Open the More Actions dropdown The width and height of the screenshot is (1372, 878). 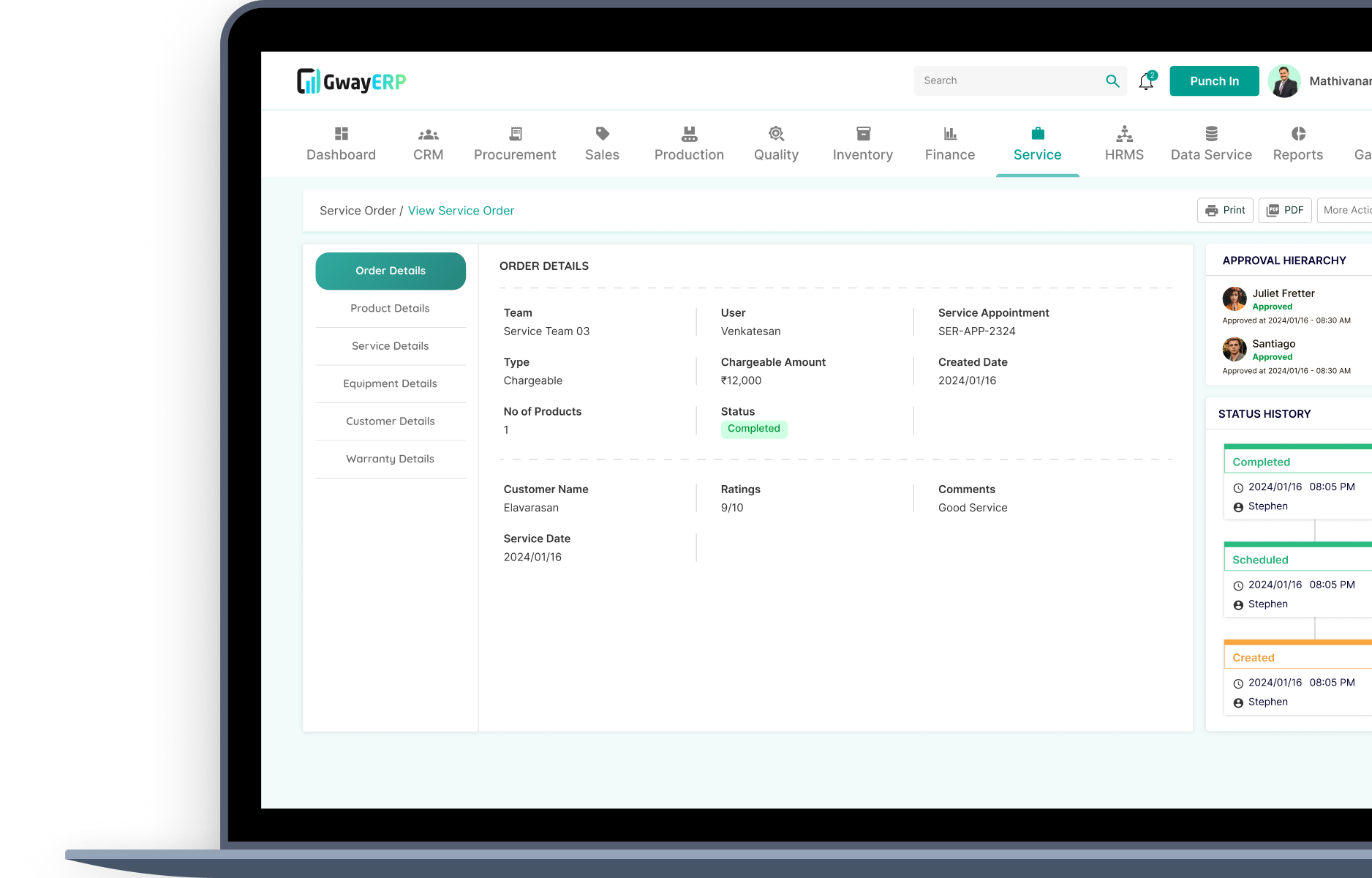[x=1350, y=210]
